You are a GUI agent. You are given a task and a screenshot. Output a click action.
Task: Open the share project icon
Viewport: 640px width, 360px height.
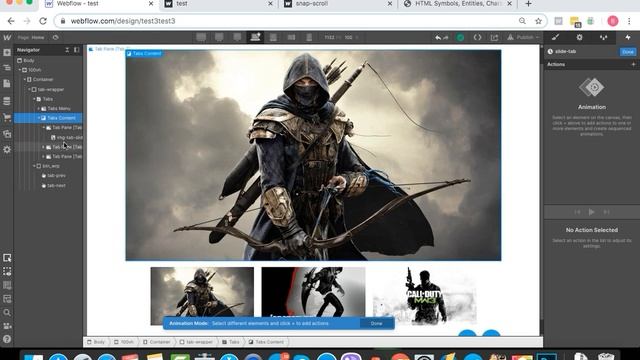click(494, 38)
